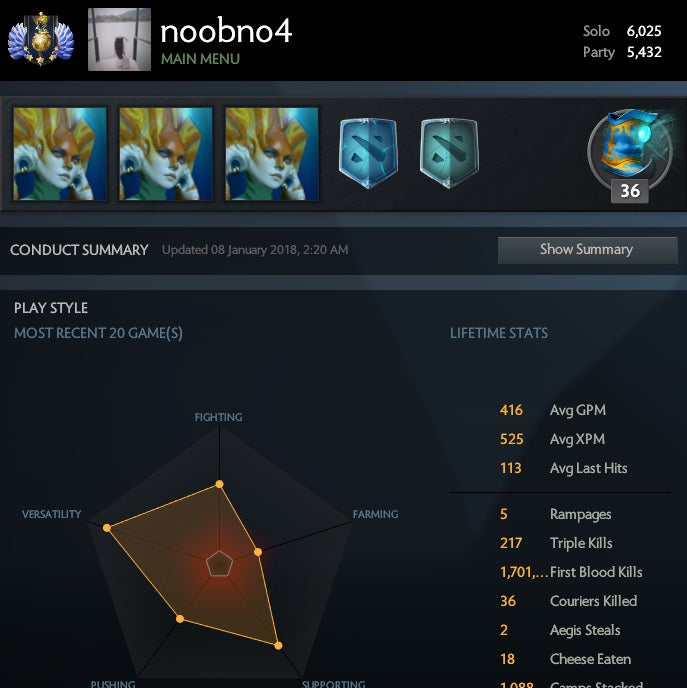Click the Party MMR value 5,432

click(x=644, y=52)
